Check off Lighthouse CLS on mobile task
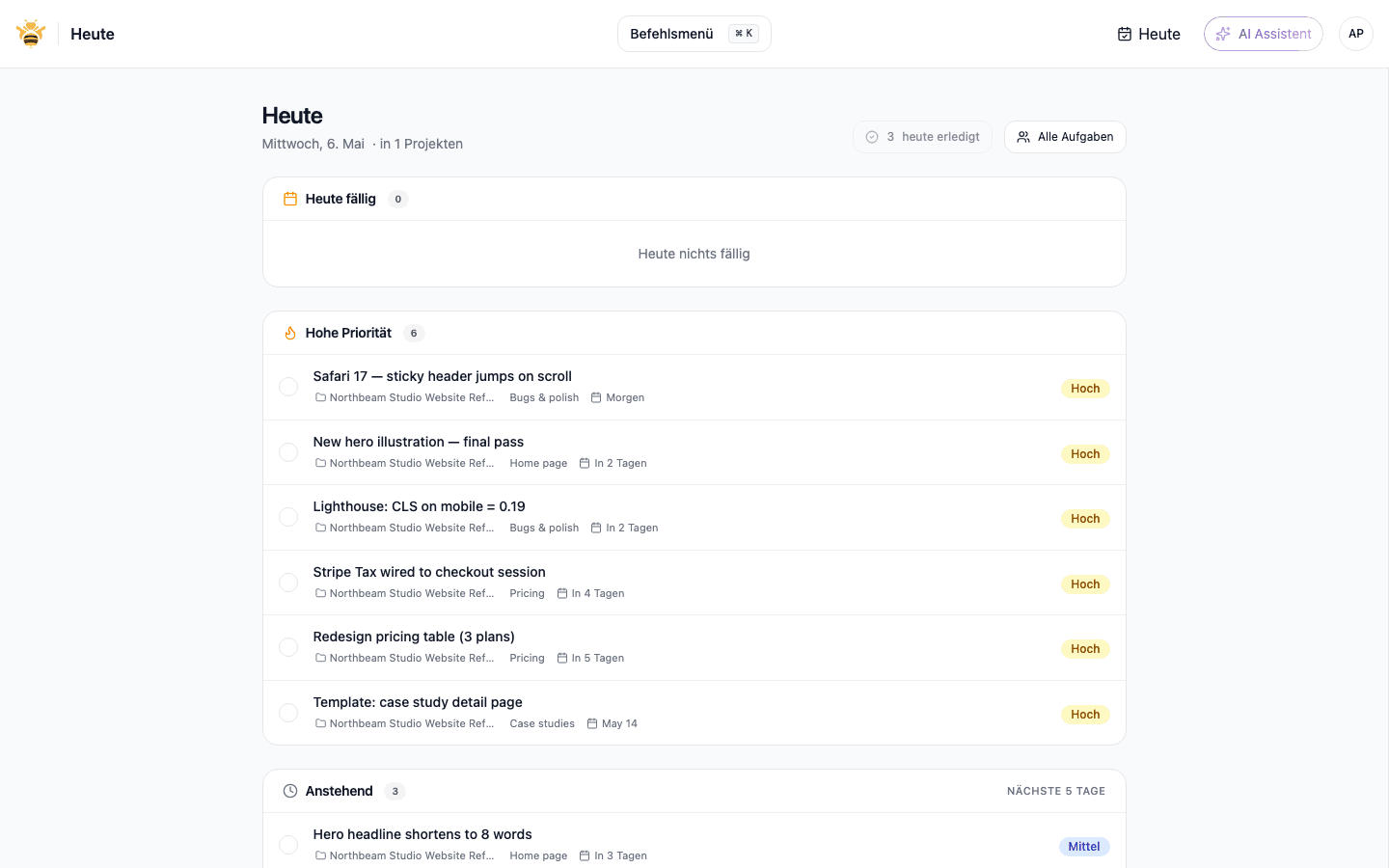Screen dimensions: 1389x868 coord(288,517)
